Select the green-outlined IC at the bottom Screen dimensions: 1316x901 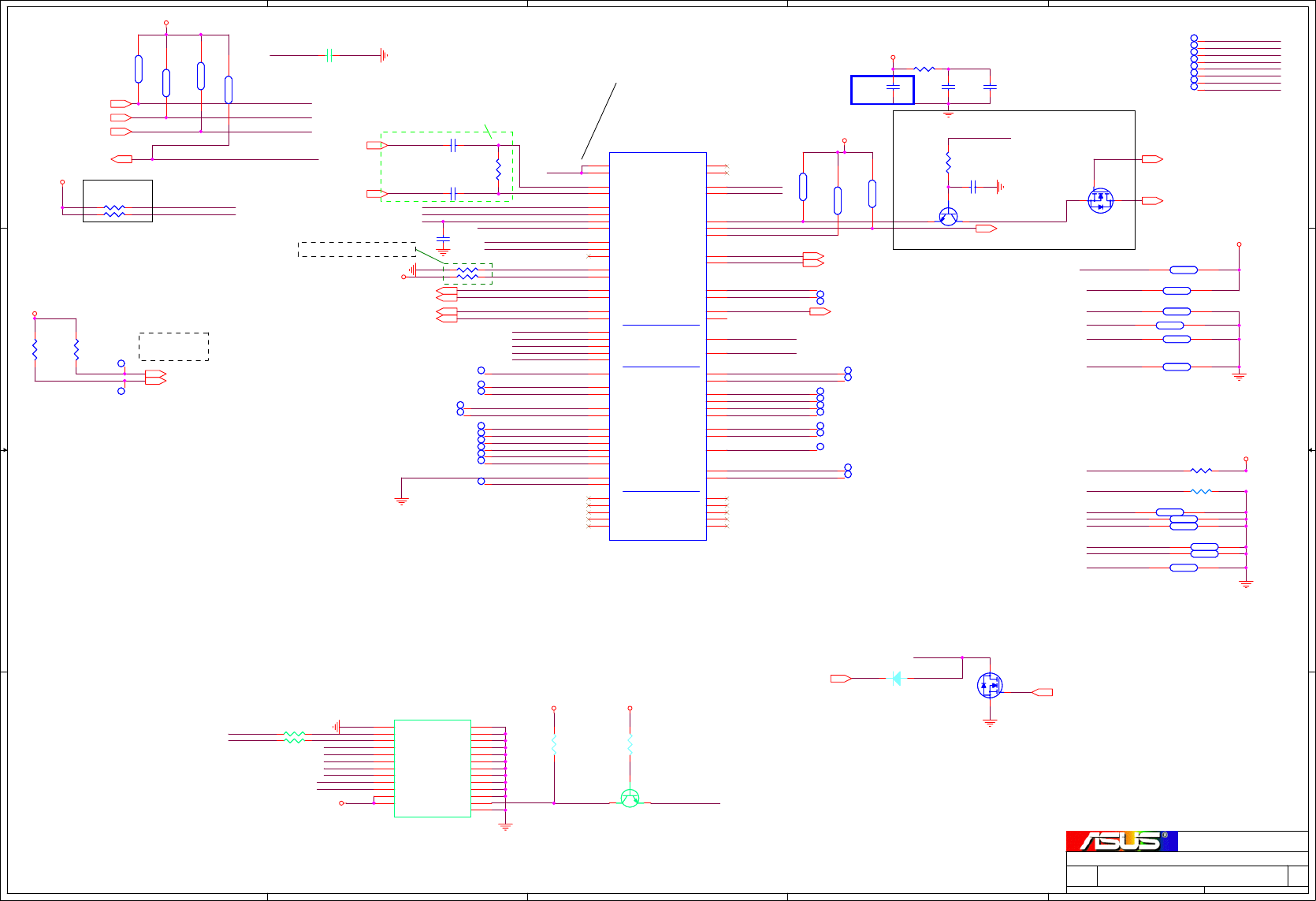pyautogui.click(x=433, y=769)
